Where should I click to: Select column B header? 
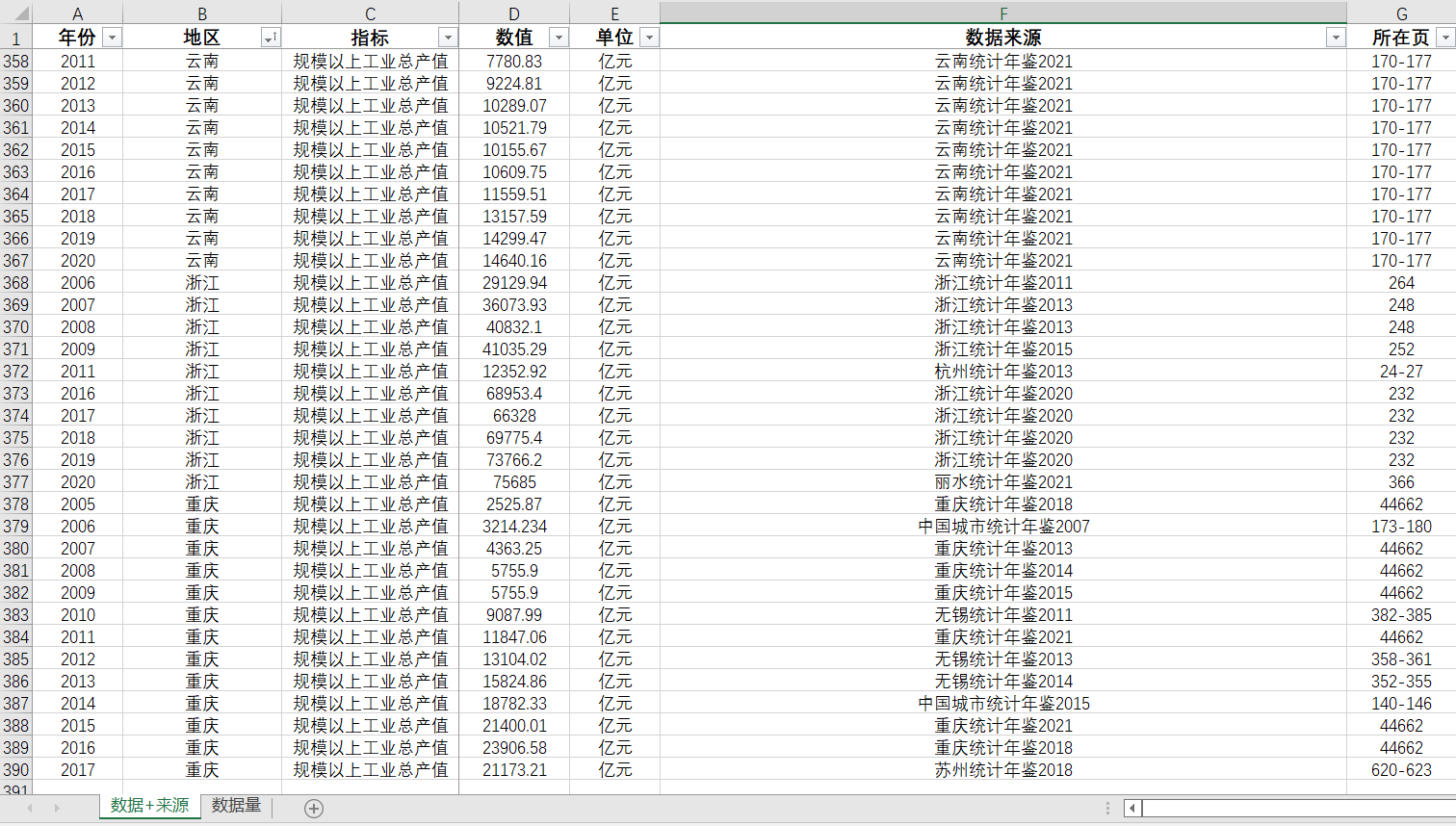(202, 13)
